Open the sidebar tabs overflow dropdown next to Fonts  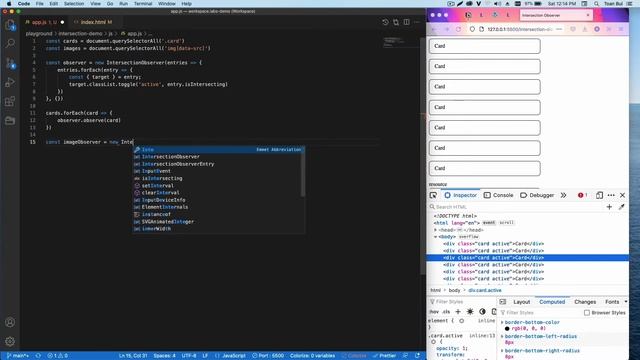pyautogui.click(x=626, y=302)
